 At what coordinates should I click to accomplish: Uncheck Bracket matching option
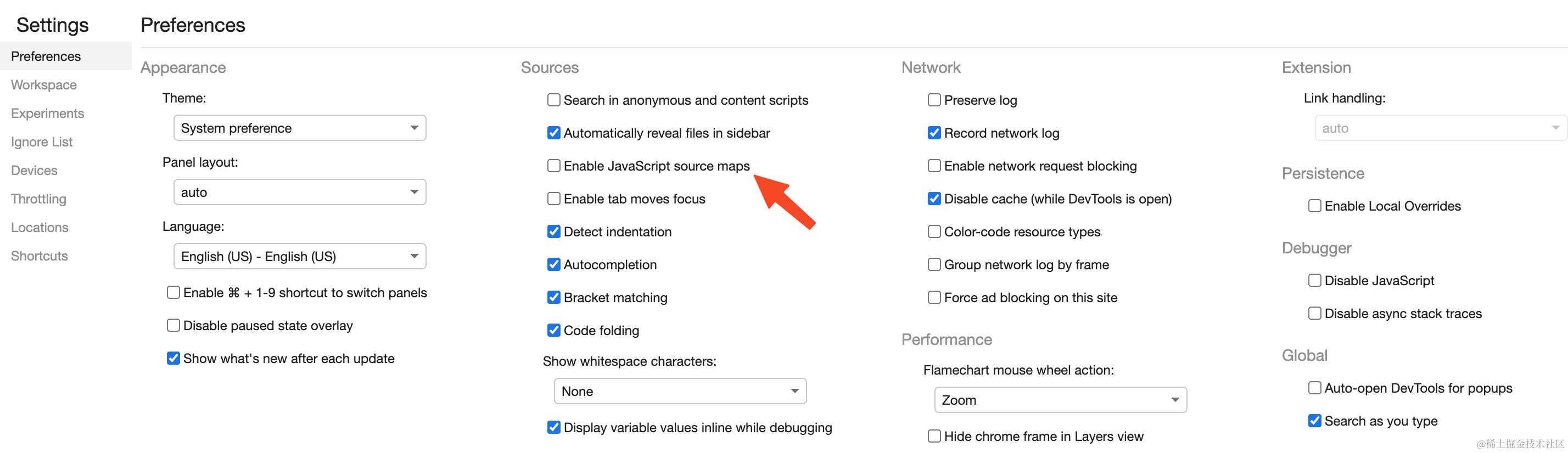(x=553, y=297)
